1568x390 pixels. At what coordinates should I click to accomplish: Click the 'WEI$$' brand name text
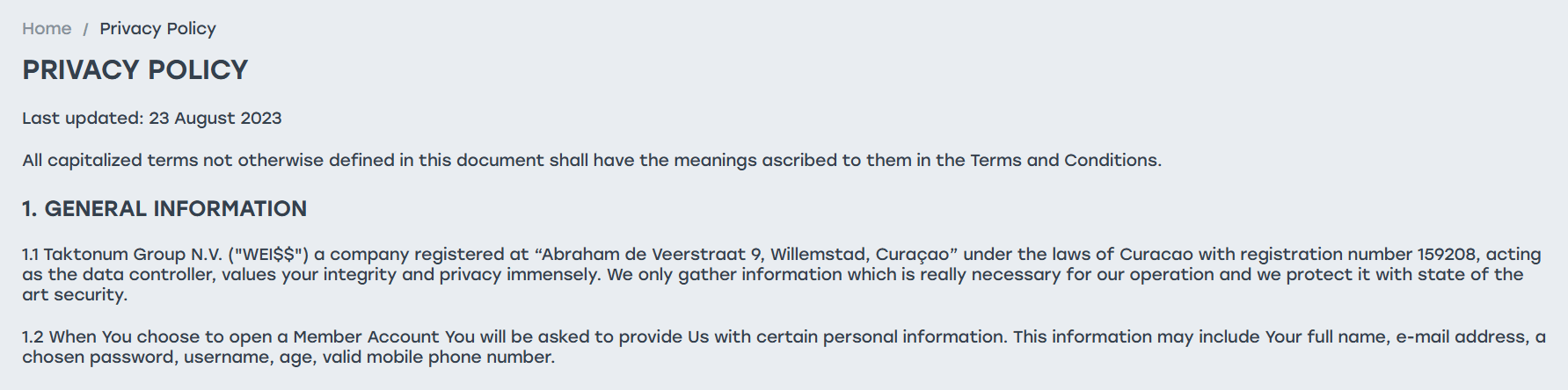coord(269,255)
